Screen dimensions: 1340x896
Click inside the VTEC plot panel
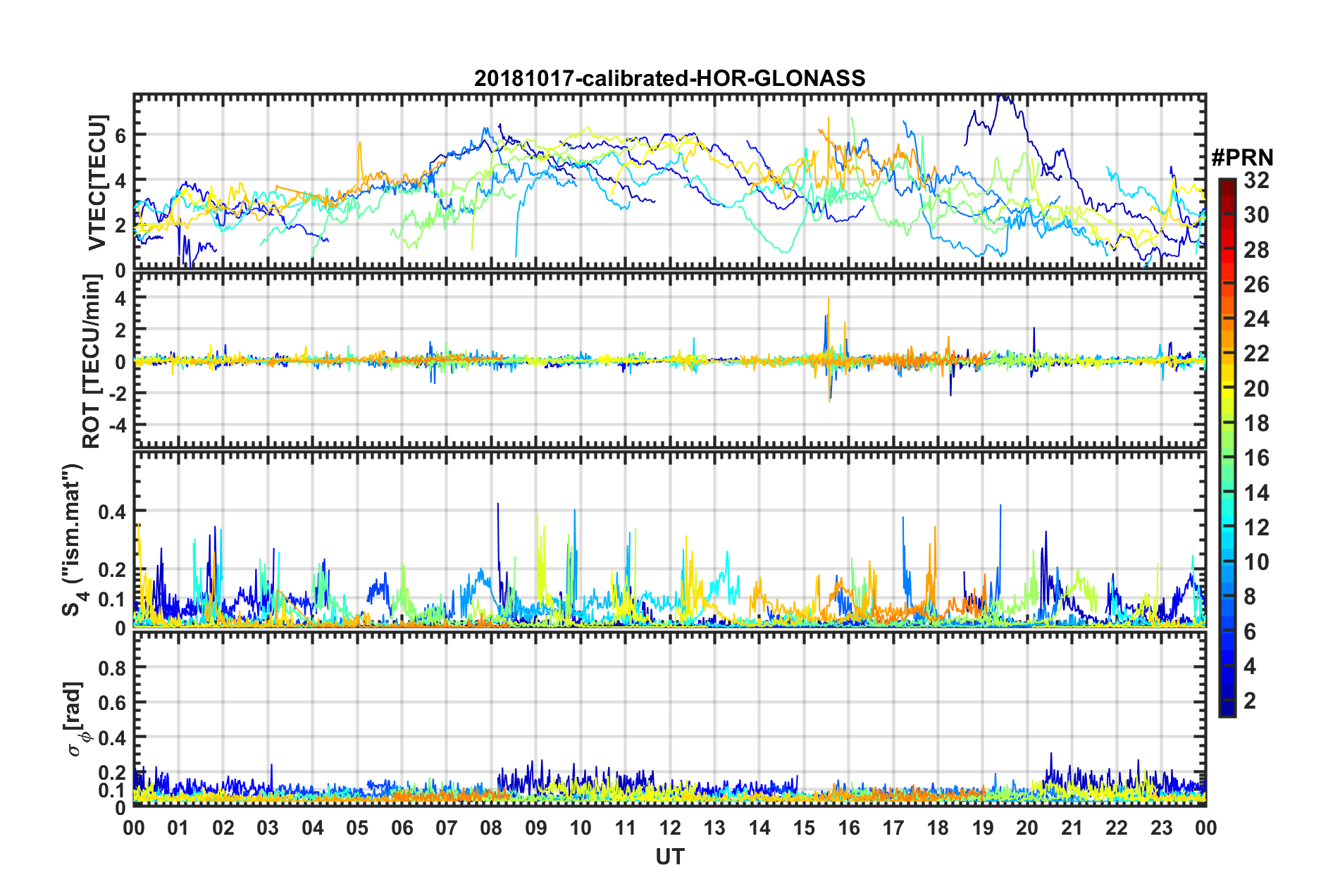click(670, 182)
